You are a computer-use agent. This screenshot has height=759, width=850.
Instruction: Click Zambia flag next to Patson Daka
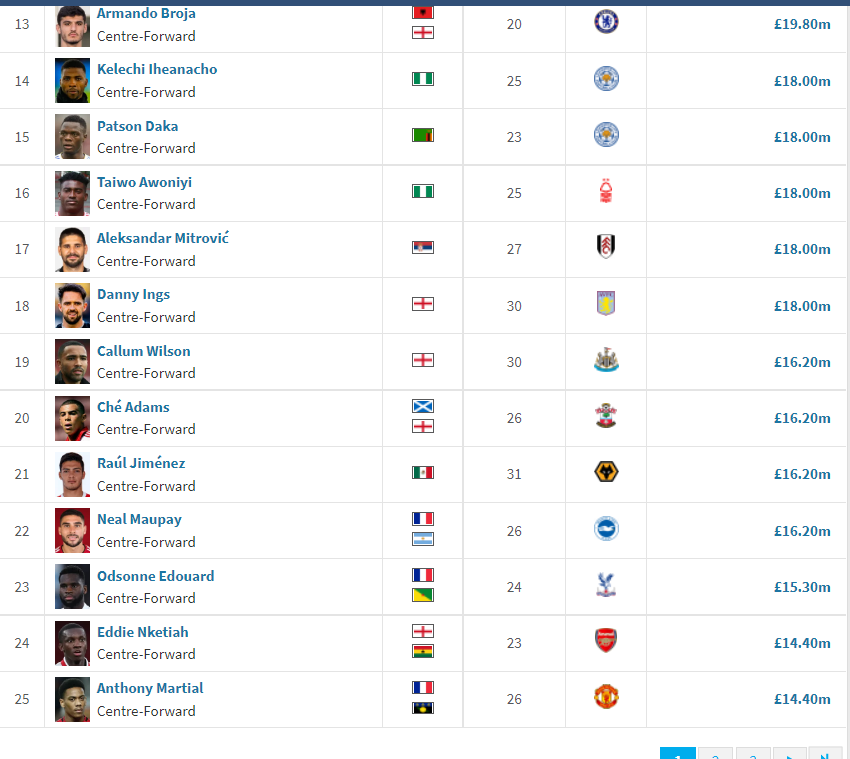[423, 135]
